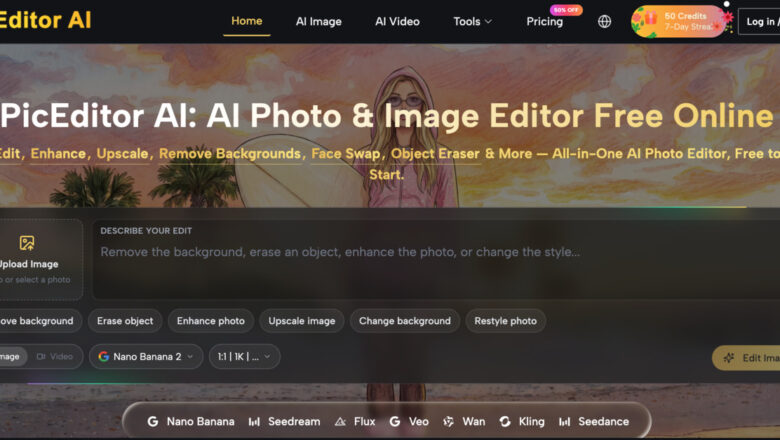The width and height of the screenshot is (780, 440).
Task: Click the Upload Image icon
Action: point(27,243)
